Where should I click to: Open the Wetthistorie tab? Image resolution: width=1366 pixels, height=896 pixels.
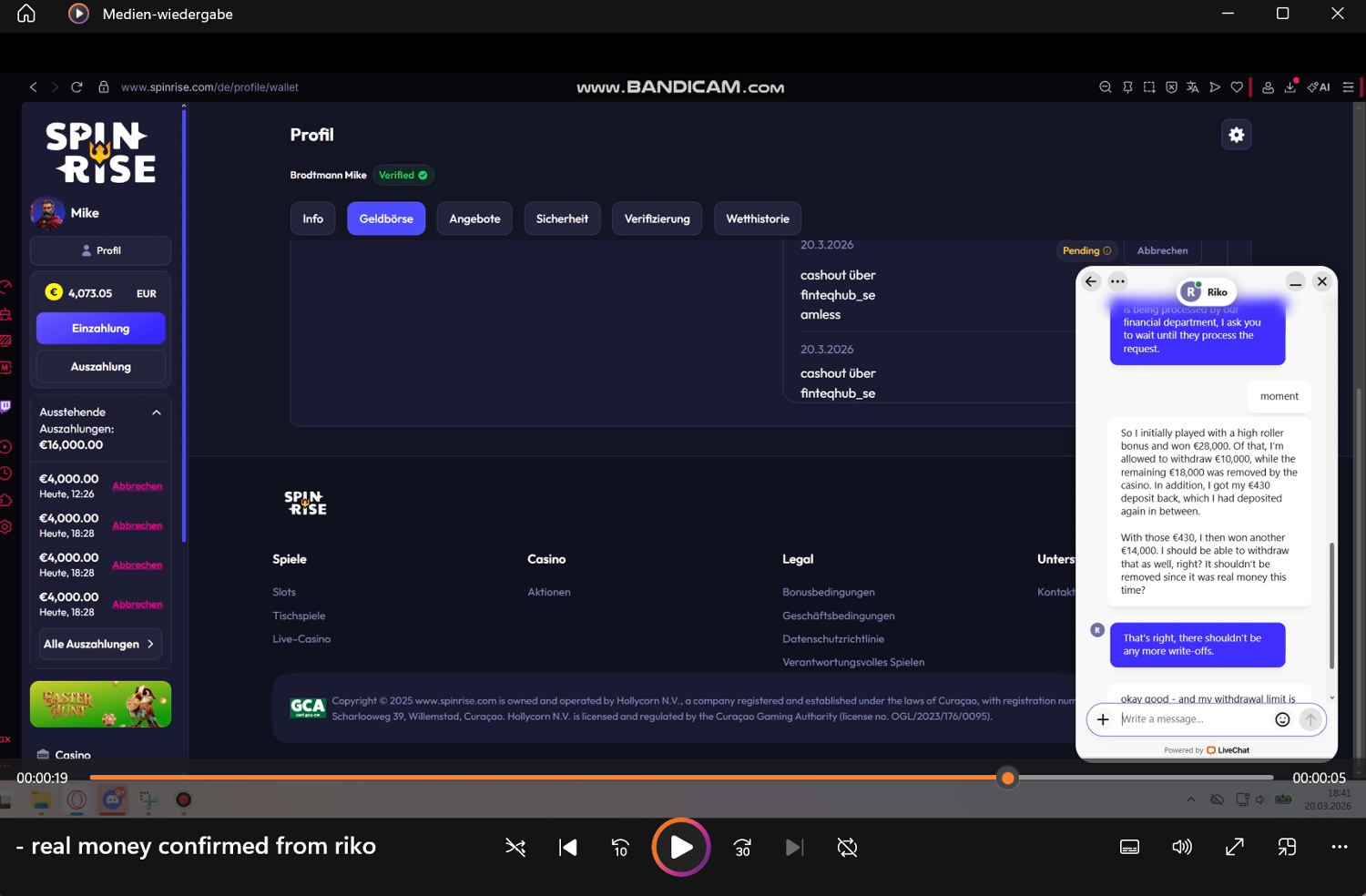pos(757,219)
